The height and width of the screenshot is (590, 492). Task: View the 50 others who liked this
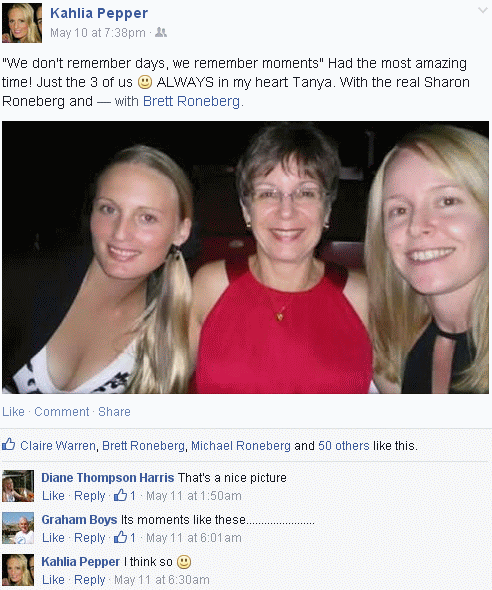point(344,446)
